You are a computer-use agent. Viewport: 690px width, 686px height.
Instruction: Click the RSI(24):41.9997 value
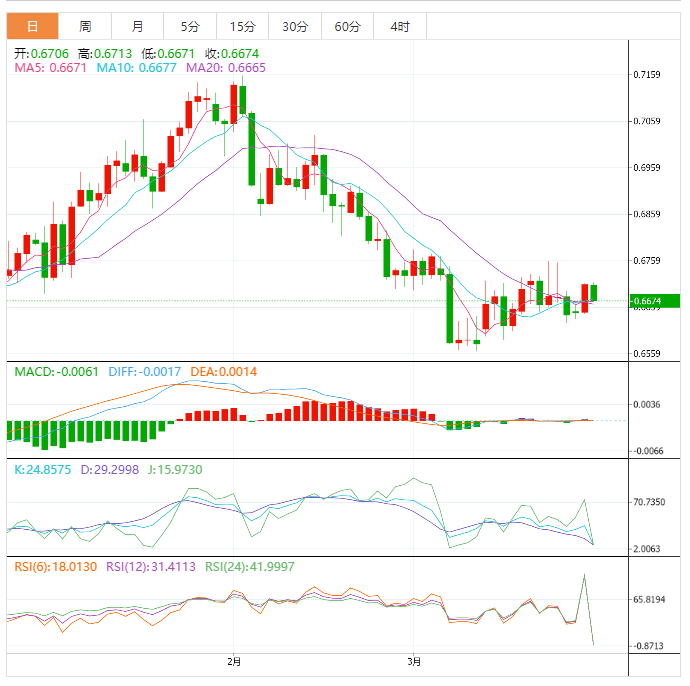250,567
